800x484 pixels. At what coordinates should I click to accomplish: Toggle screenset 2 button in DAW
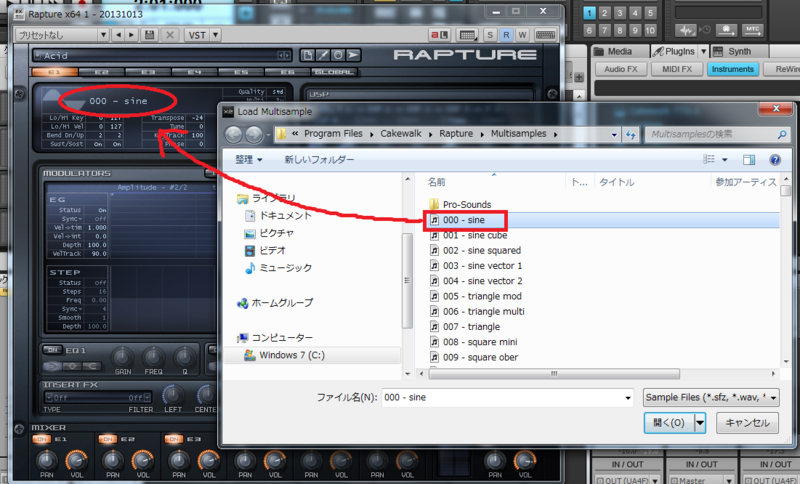[x=605, y=13]
